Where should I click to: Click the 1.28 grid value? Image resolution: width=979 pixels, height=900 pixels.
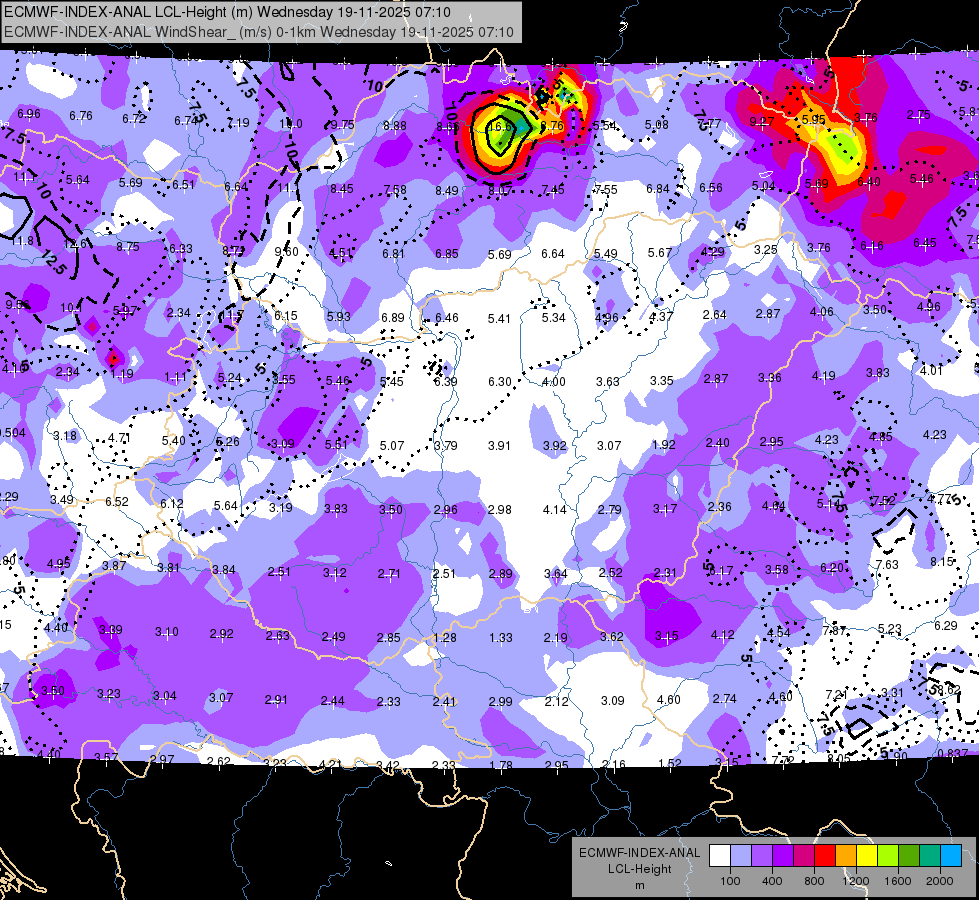(x=445, y=638)
